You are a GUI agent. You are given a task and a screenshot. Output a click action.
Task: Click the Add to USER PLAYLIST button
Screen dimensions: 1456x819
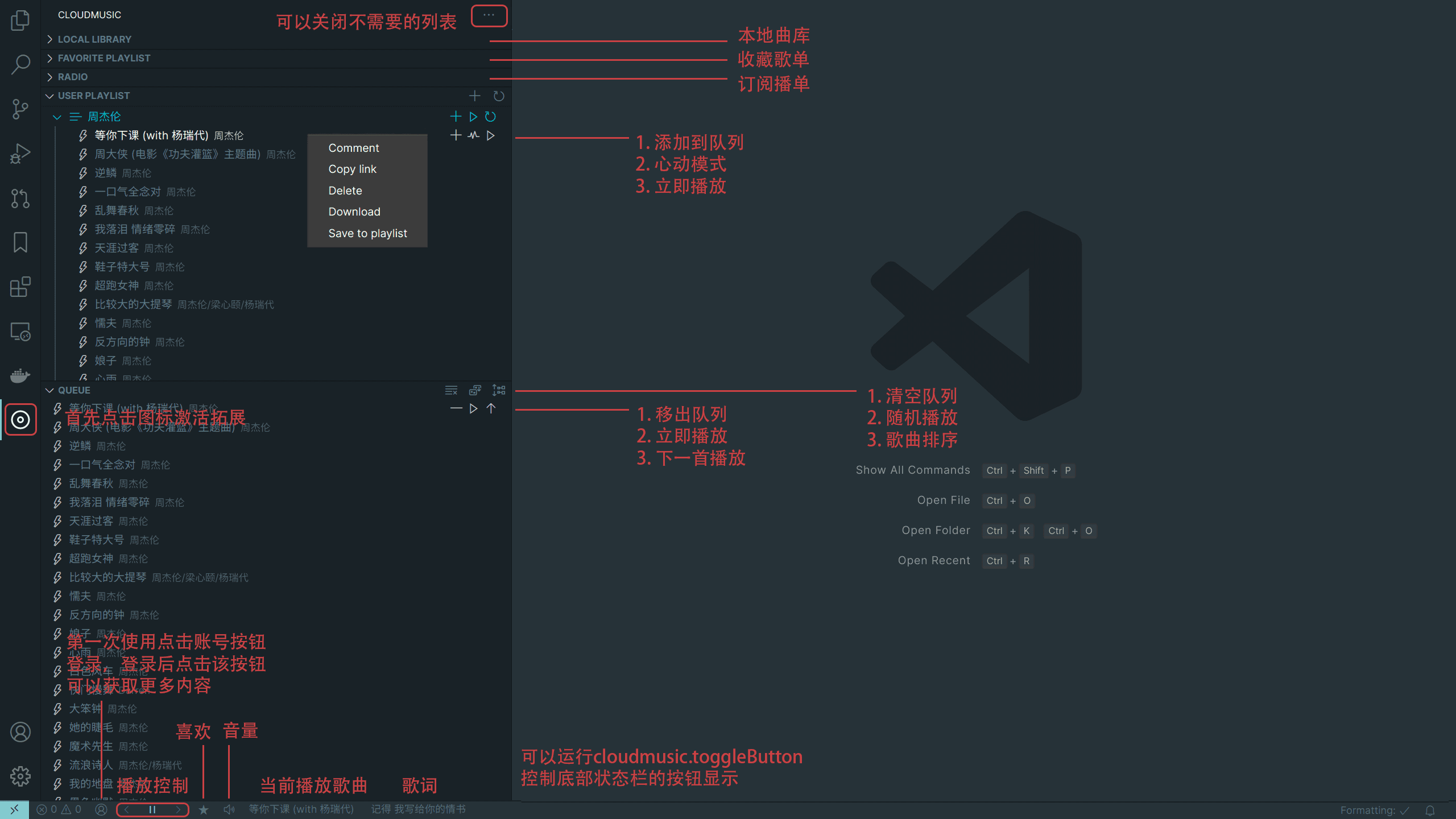(x=475, y=96)
